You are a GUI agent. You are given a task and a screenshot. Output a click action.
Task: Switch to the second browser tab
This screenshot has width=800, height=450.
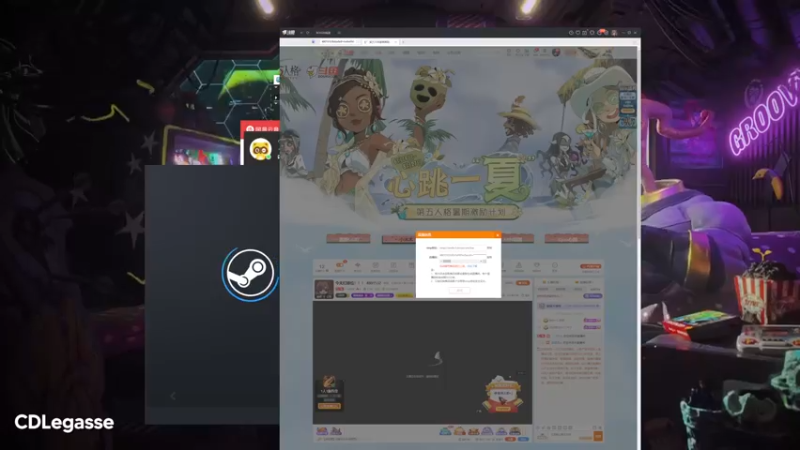[x=380, y=42]
